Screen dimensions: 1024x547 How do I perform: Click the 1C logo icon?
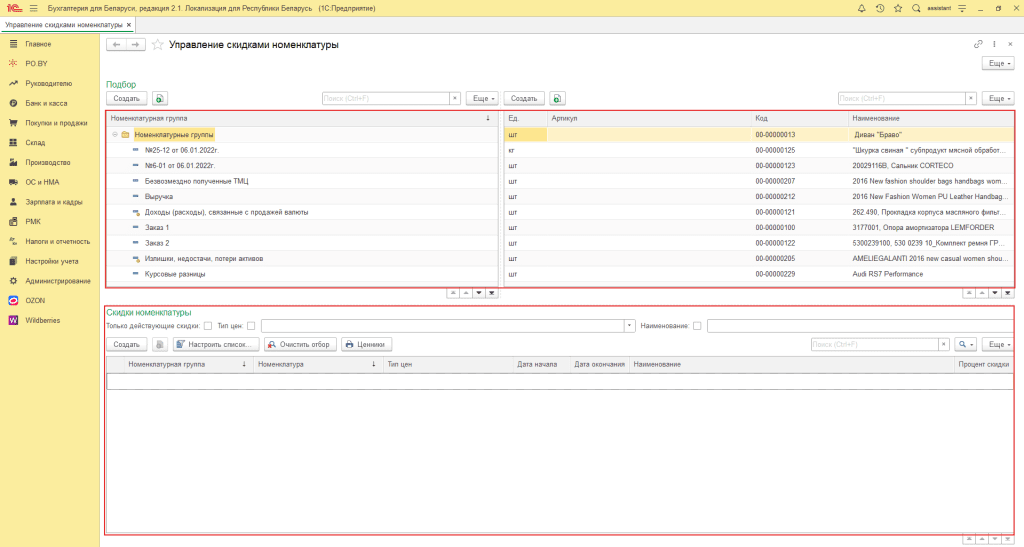point(14,8)
